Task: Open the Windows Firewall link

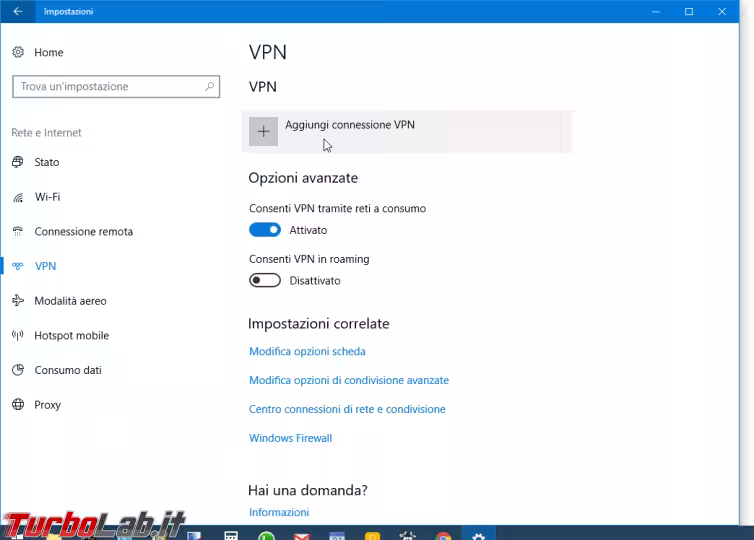Action: click(x=290, y=438)
